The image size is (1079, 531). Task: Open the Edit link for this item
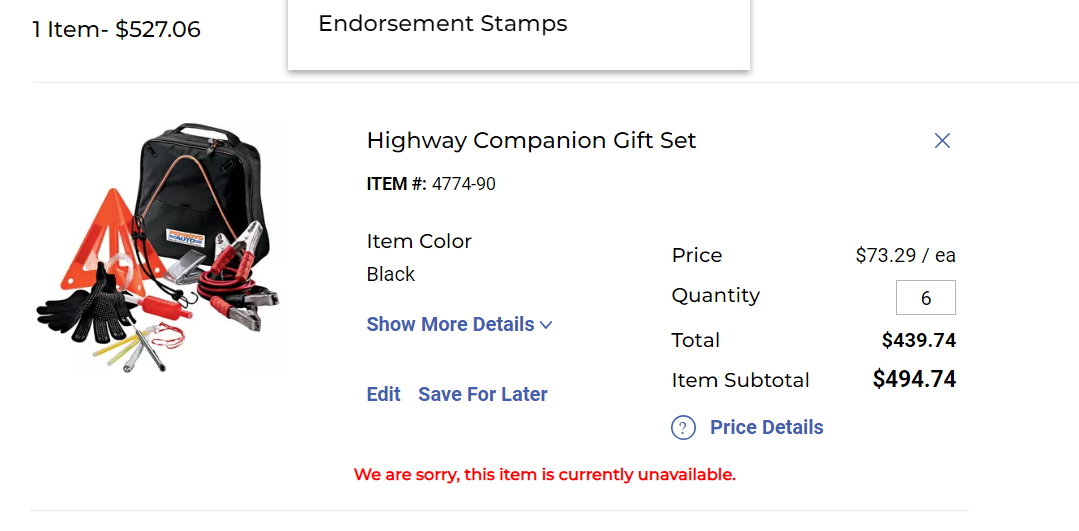point(383,394)
